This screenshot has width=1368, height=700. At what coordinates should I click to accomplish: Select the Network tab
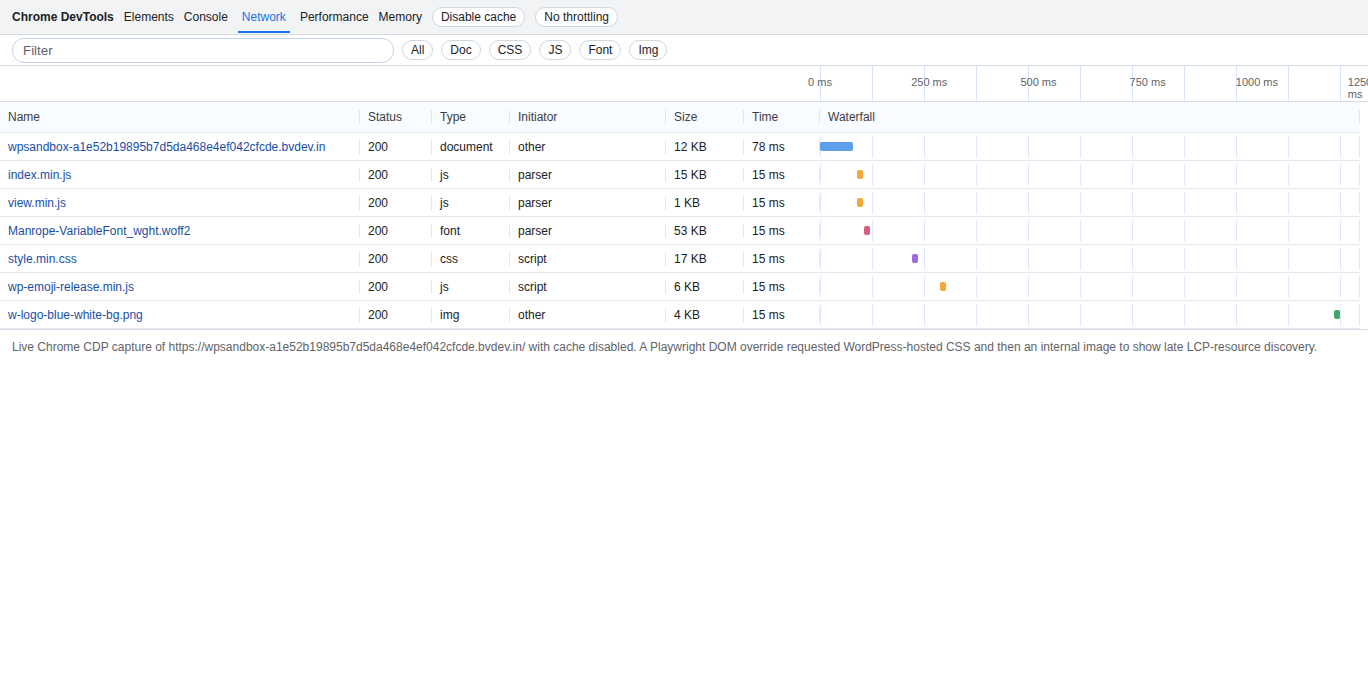pos(264,17)
